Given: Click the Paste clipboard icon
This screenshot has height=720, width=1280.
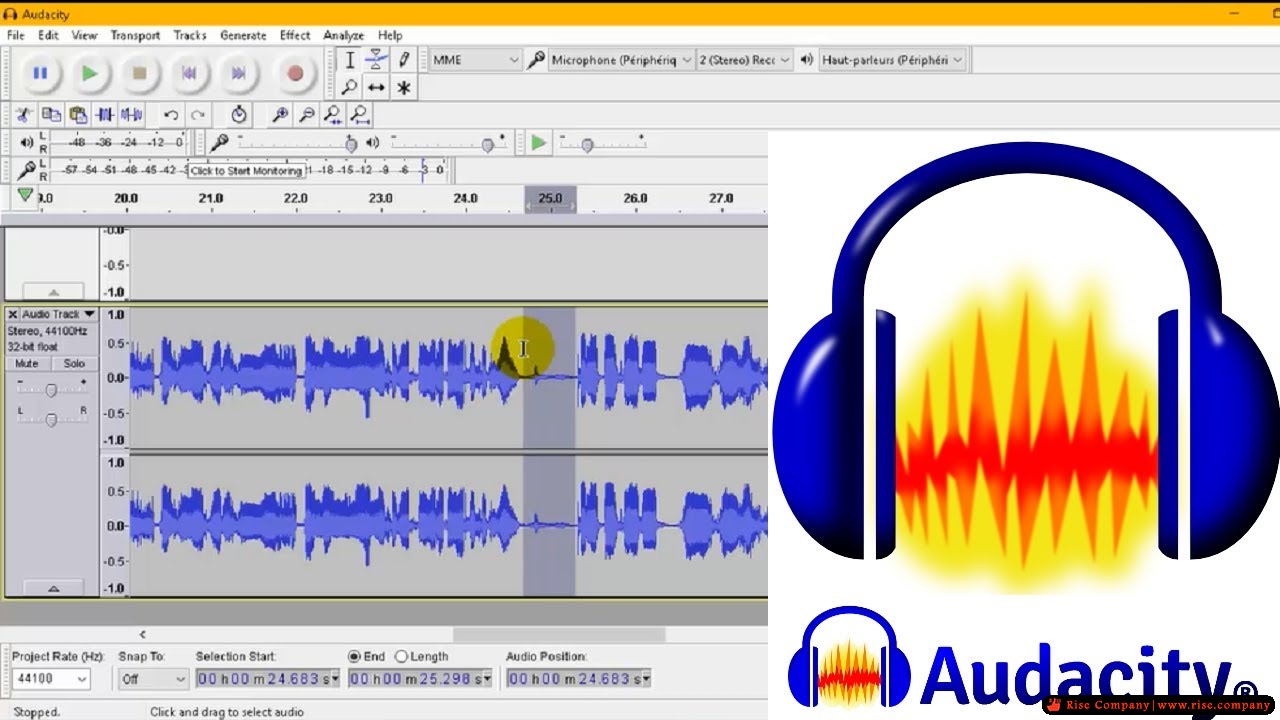Looking at the screenshot, I should pos(78,115).
